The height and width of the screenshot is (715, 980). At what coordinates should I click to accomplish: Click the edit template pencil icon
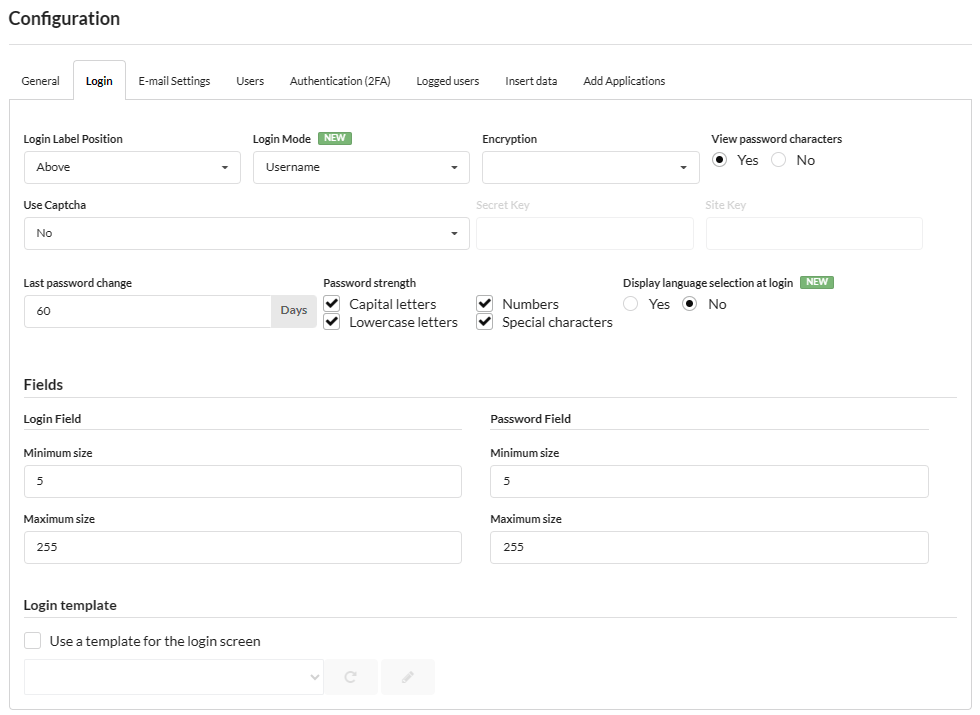tap(407, 677)
